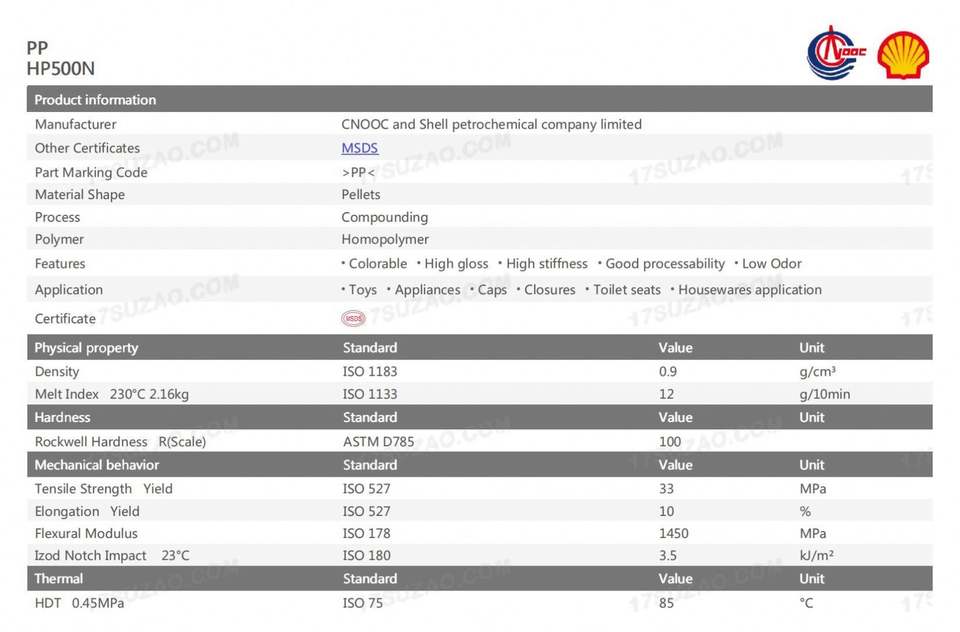This screenshot has height=632, width=960.
Task: Click the Flexural Modulus label
Action: (x=86, y=533)
